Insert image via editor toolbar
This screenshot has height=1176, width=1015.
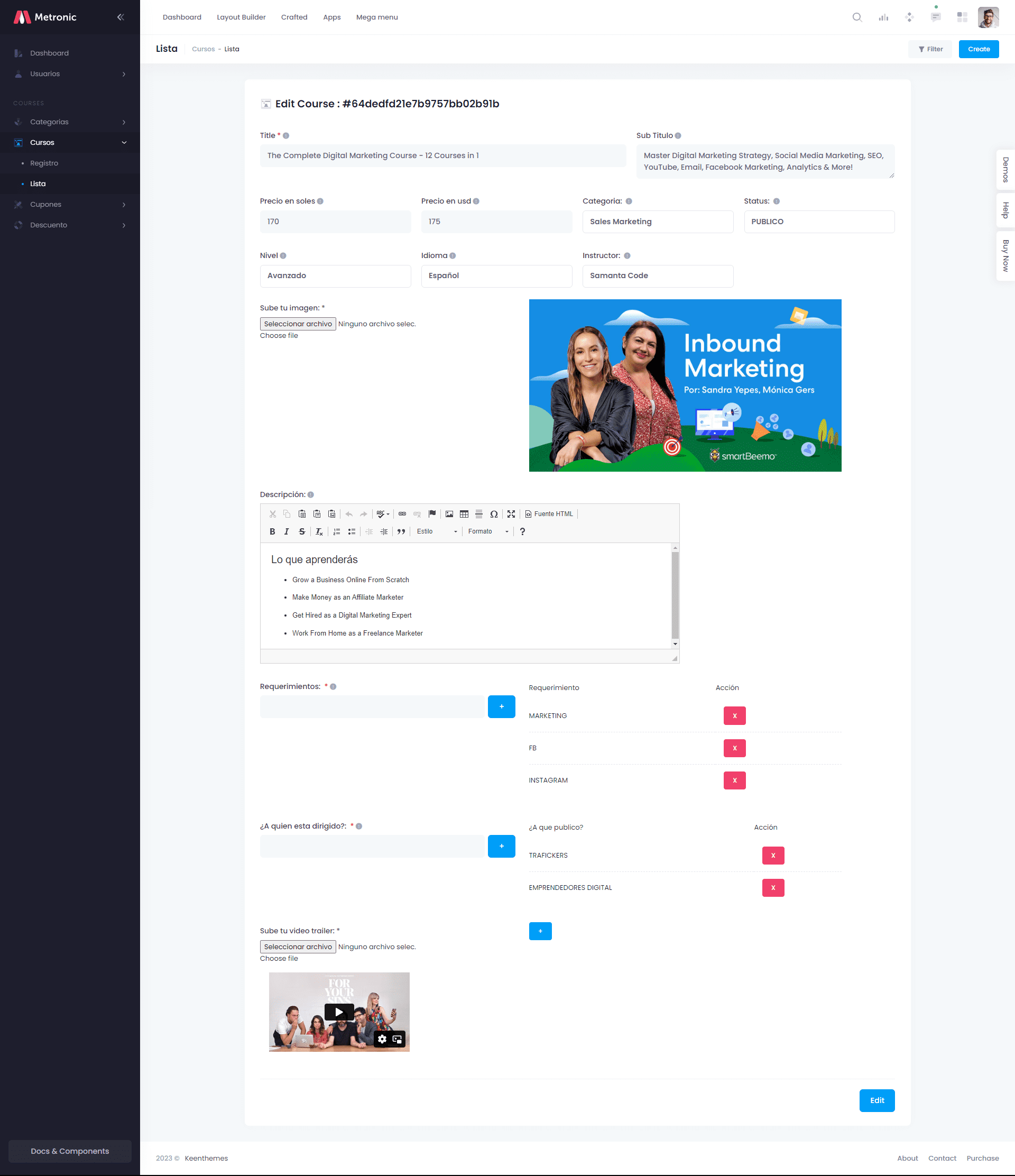(x=449, y=513)
